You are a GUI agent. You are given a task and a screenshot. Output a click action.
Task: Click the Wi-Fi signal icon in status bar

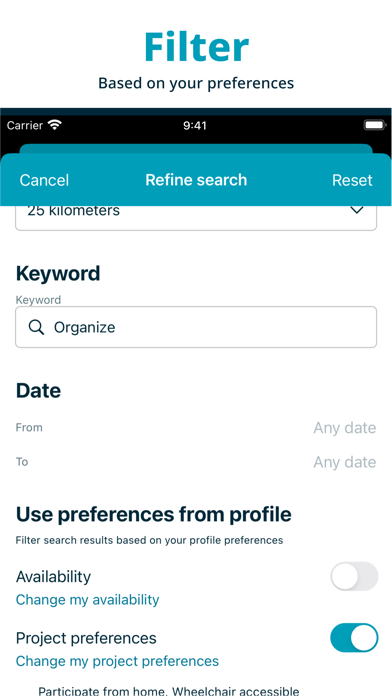pyautogui.click(x=55, y=125)
